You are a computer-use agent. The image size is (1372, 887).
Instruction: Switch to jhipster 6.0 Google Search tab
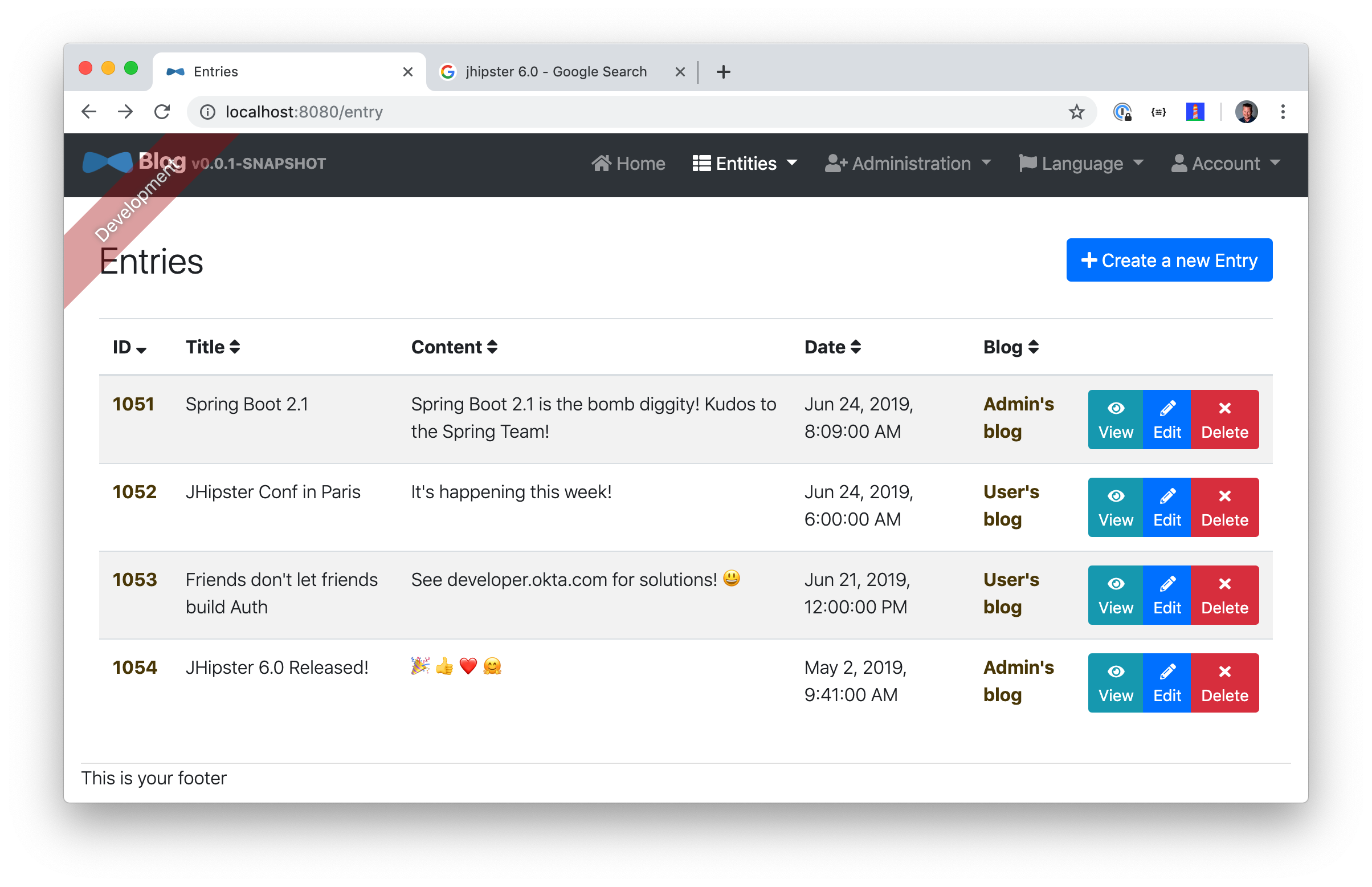pos(556,71)
